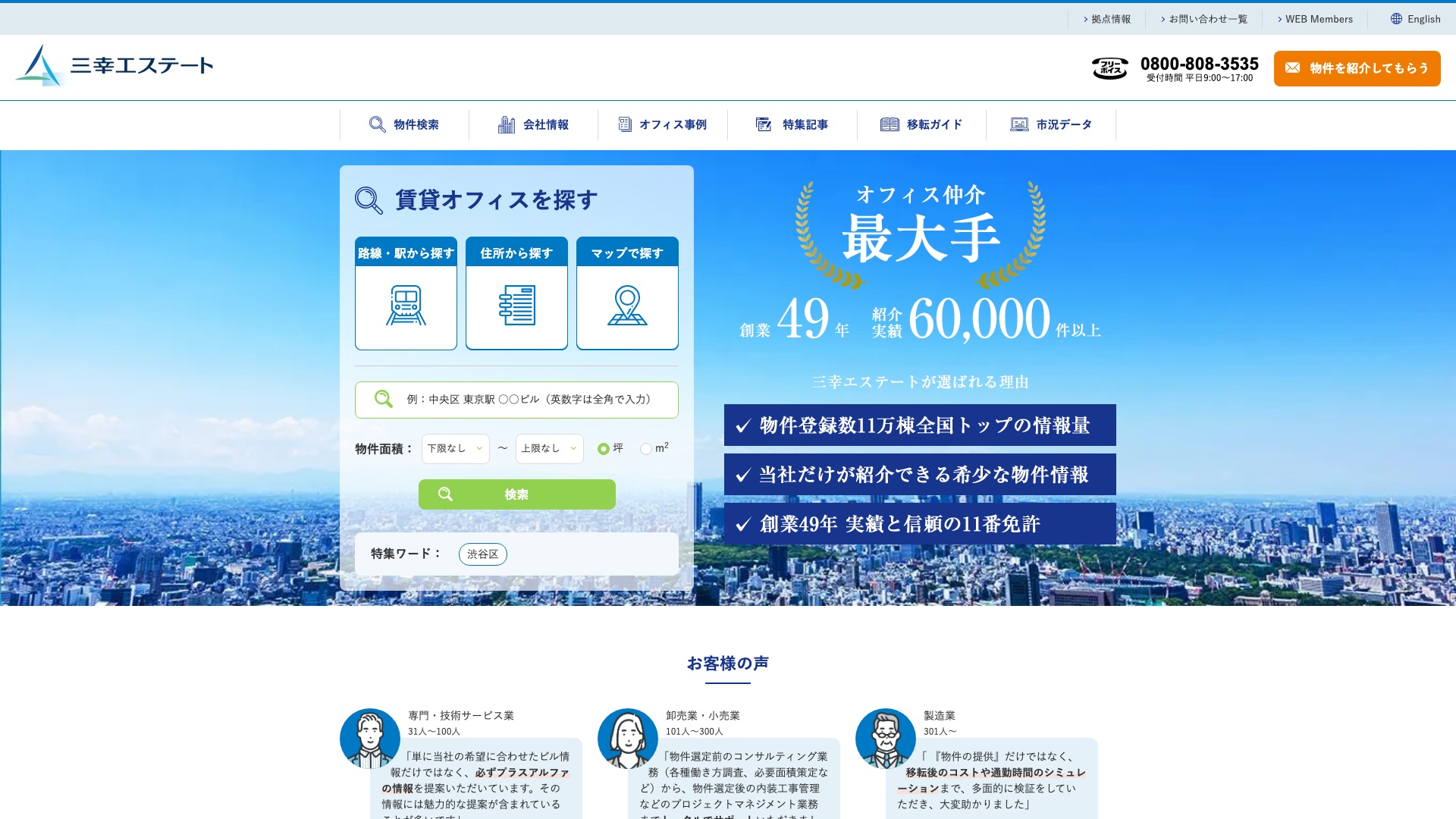Focus the keyword search input field
This screenshot has width=1456, height=819.
[x=516, y=400]
